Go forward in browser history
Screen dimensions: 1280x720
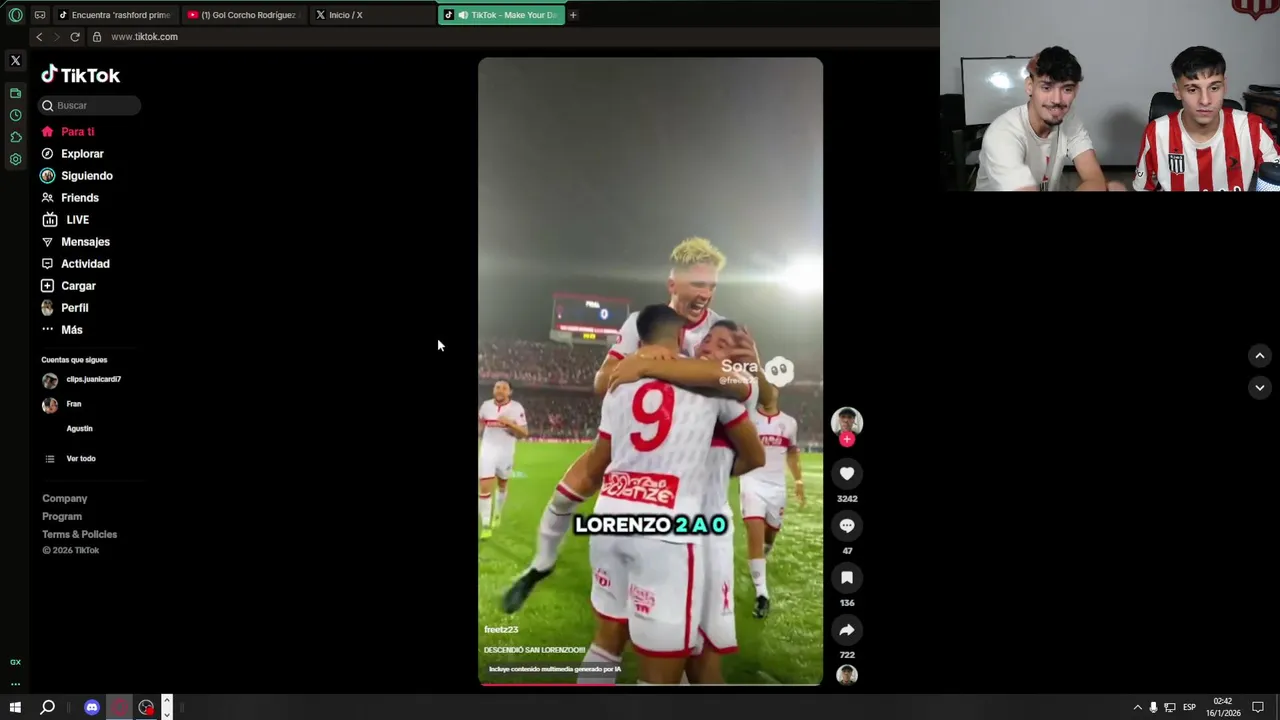pyautogui.click(x=56, y=37)
